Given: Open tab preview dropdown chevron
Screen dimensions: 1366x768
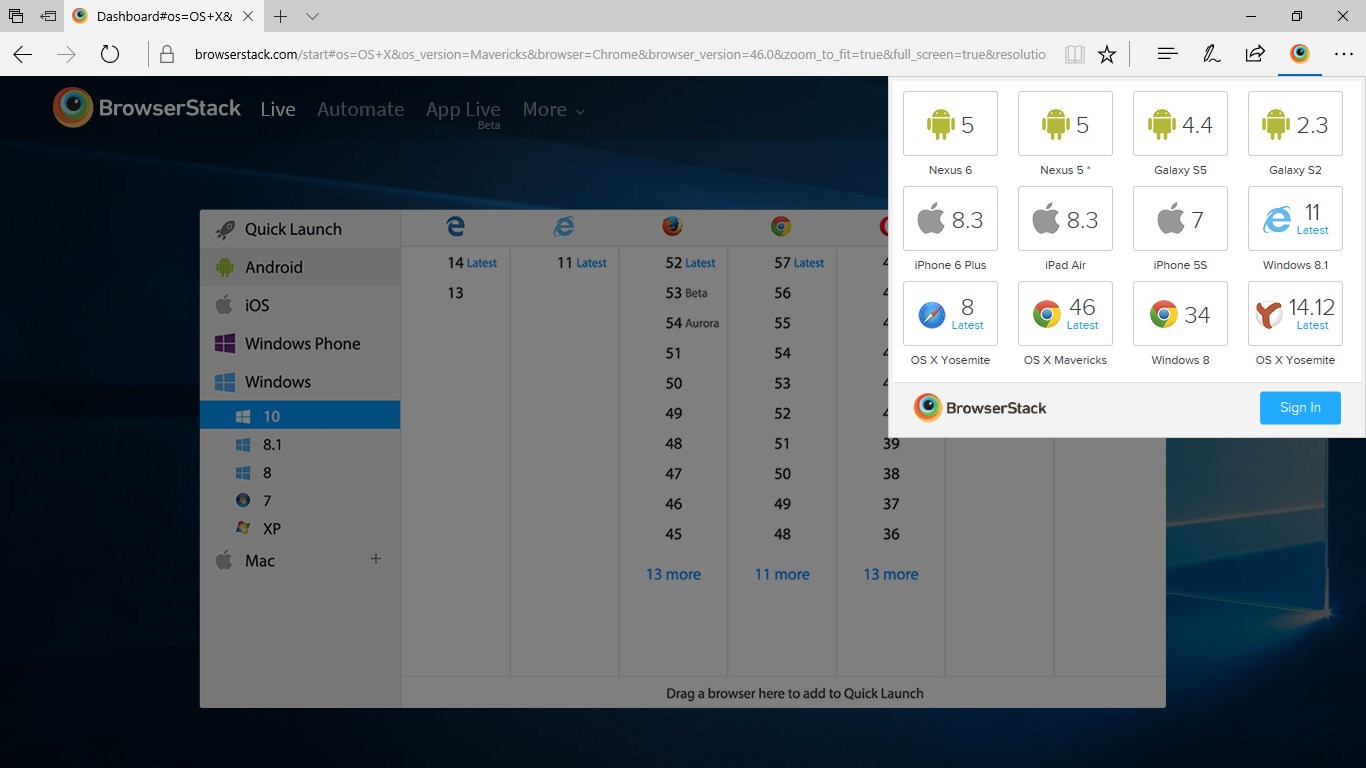Looking at the screenshot, I should click(313, 16).
